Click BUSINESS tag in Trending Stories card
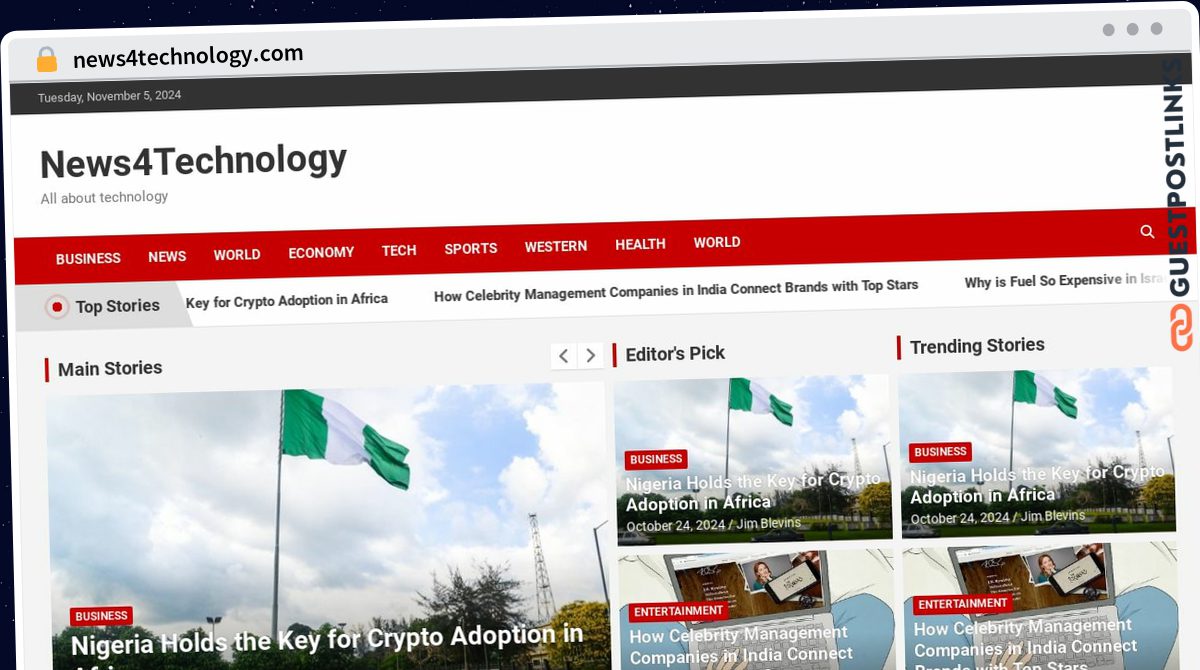The height and width of the screenshot is (670, 1200). point(940,452)
